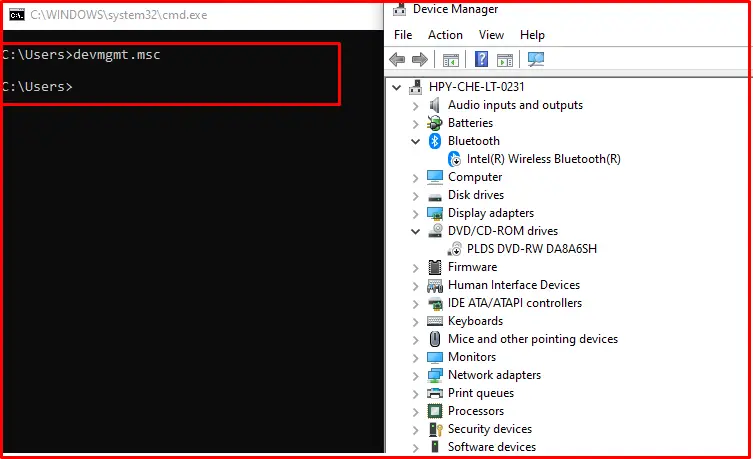The width and height of the screenshot is (753, 459).
Task: Collapse the Bluetooth category
Action: [x=415, y=142]
